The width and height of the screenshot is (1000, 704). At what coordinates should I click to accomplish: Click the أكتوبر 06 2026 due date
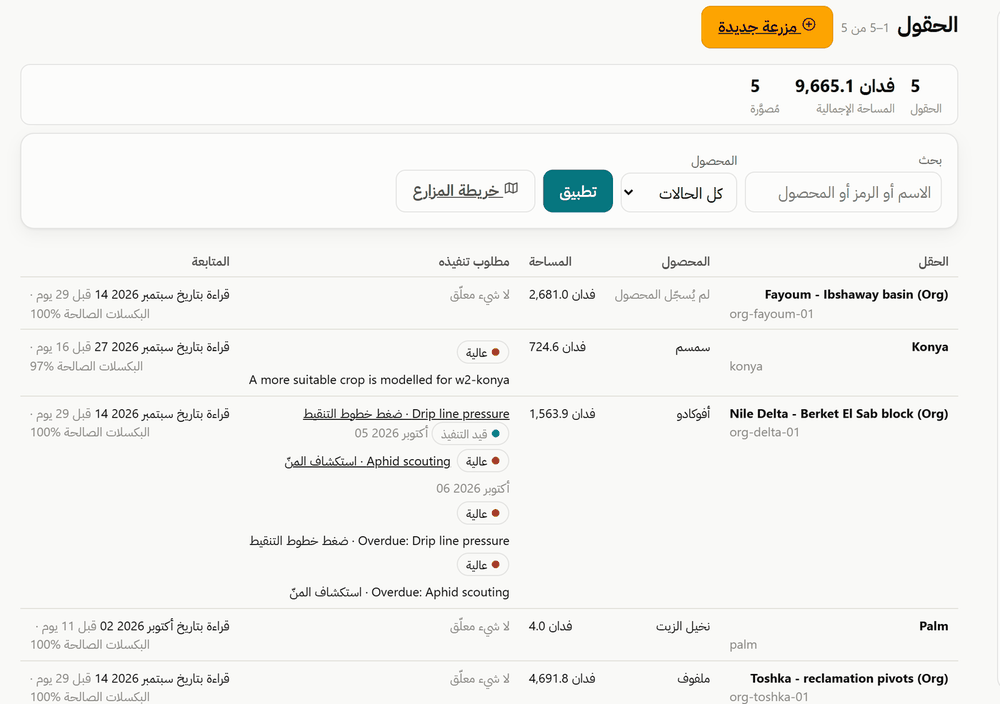click(473, 488)
